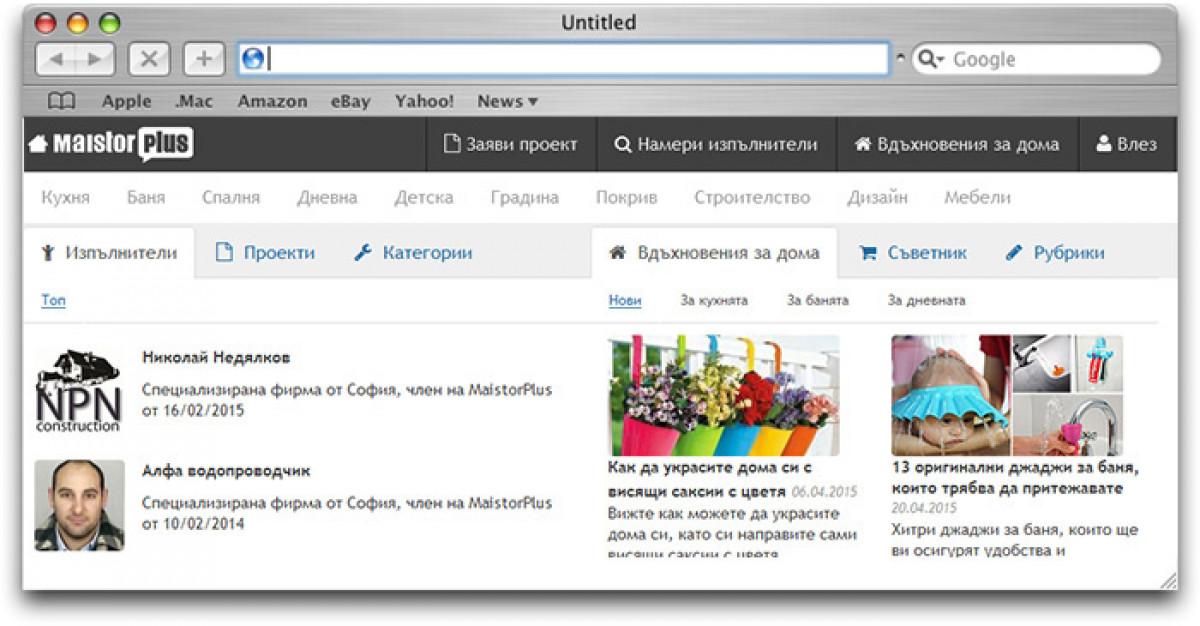Select the Съветник tab

[913, 253]
